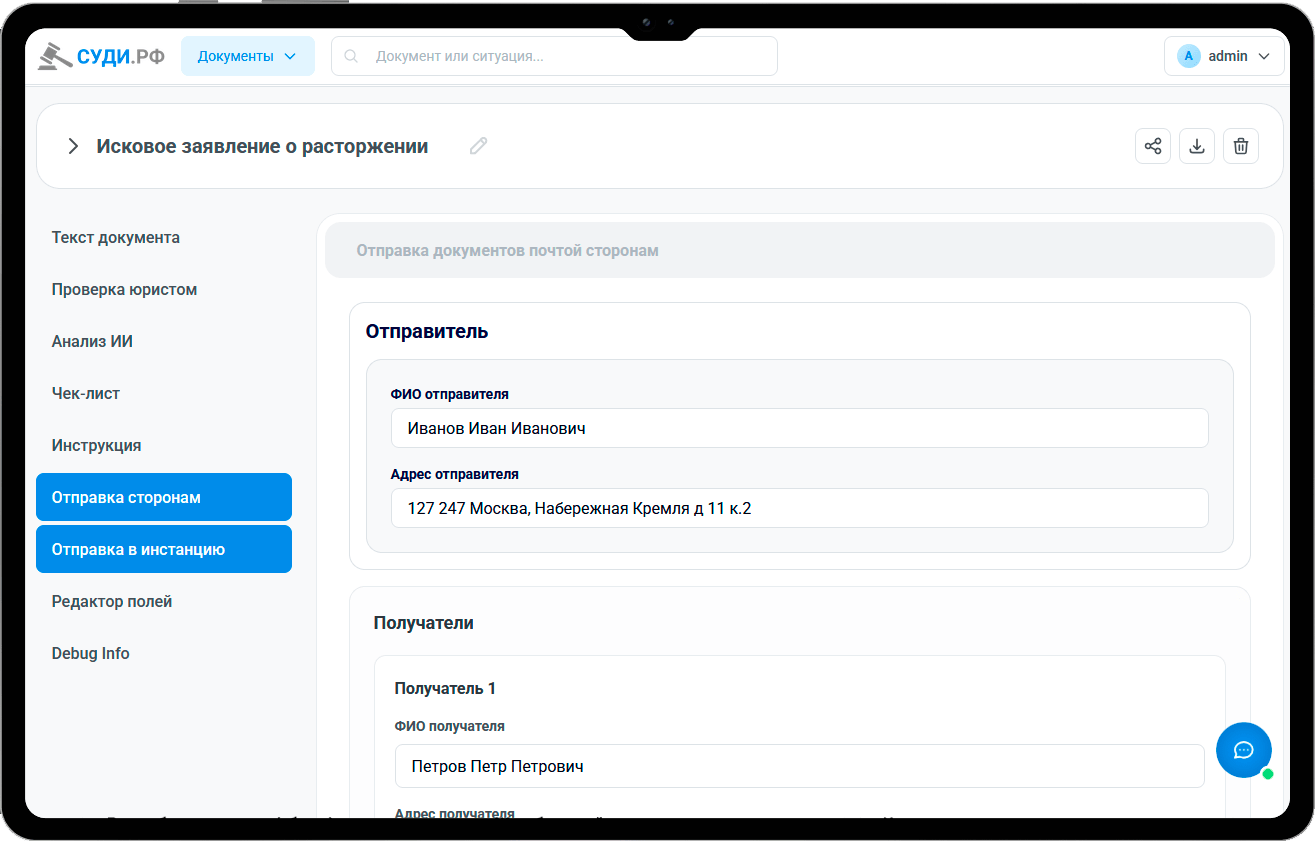
Task: Delete the document with trash icon
Action: pyautogui.click(x=1240, y=146)
